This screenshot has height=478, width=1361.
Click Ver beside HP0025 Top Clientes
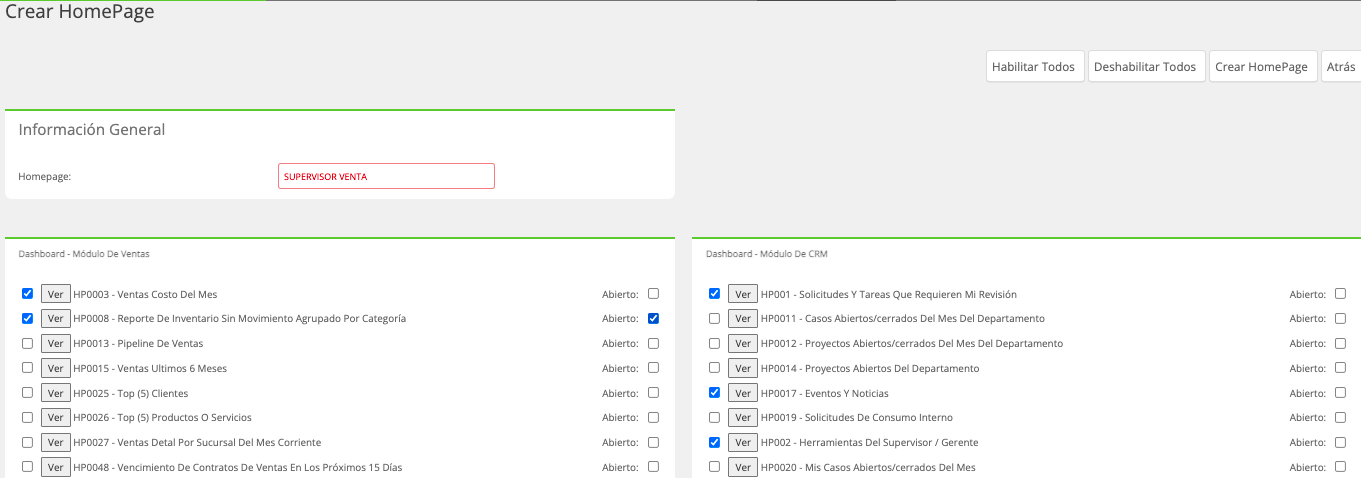tap(56, 393)
